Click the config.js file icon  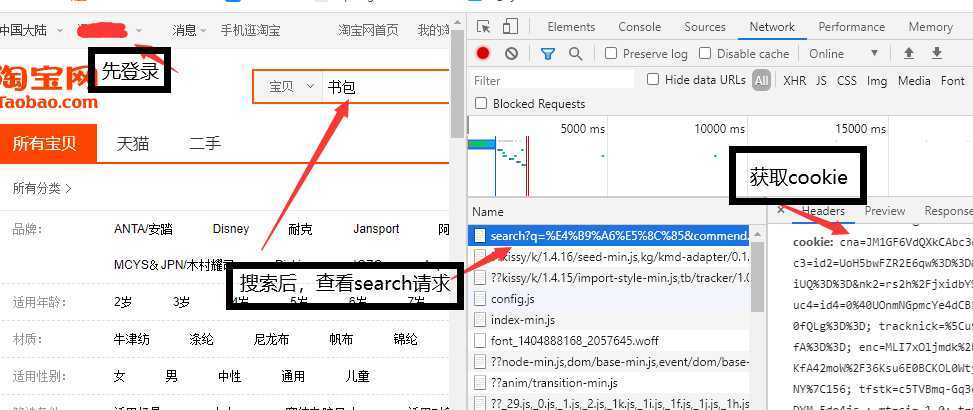click(x=480, y=299)
